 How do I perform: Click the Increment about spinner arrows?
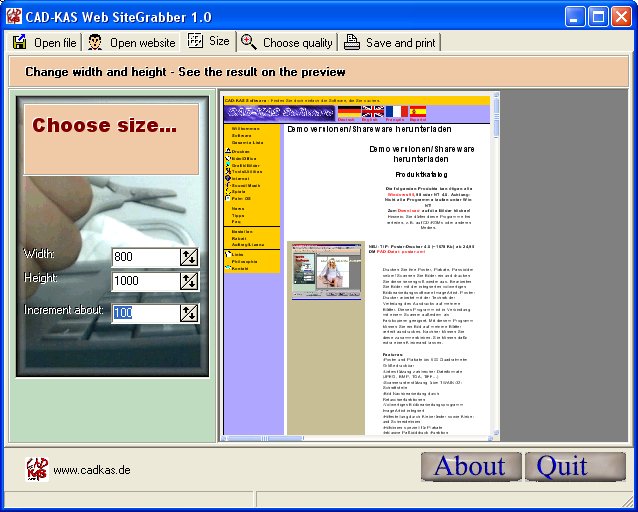(188, 313)
